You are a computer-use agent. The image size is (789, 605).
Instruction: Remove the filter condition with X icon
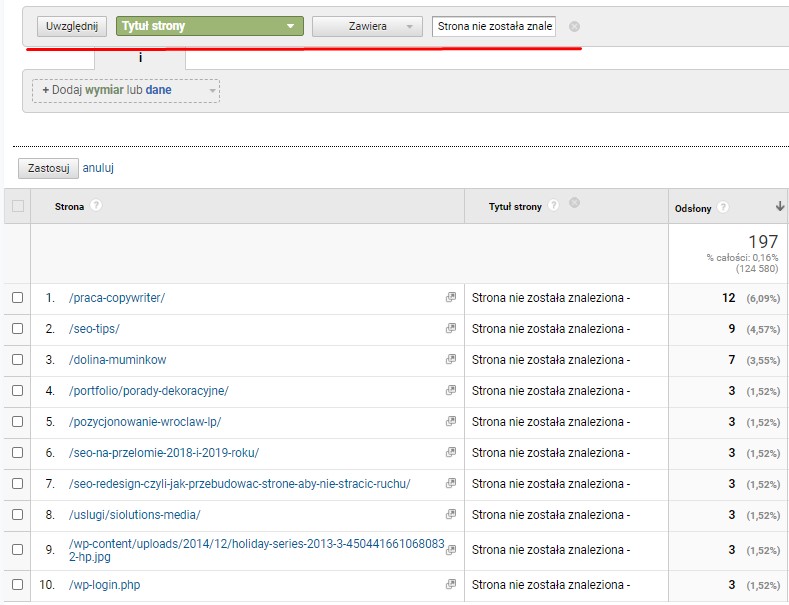click(574, 27)
